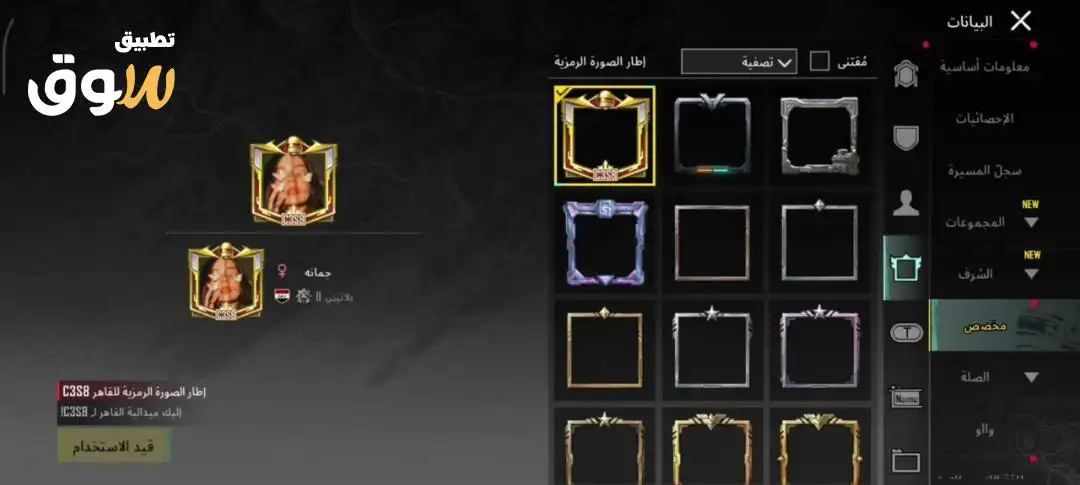This screenshot has width=1080, height=485.
Task: Select the Name card icon in the sidebar
Action: coord(906,398)
